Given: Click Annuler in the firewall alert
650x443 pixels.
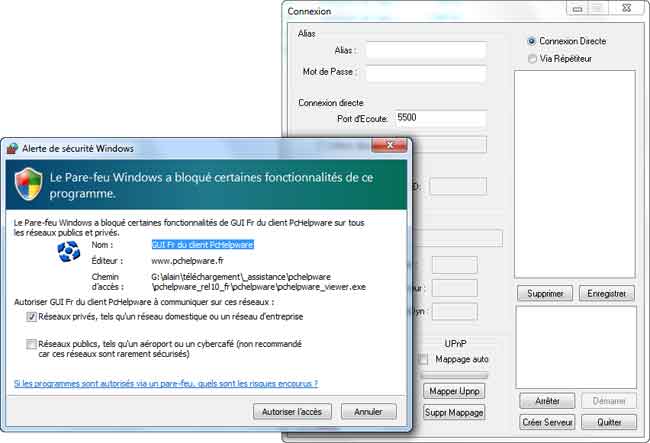Looking at the screenshot, I should (x=369, y=412).
